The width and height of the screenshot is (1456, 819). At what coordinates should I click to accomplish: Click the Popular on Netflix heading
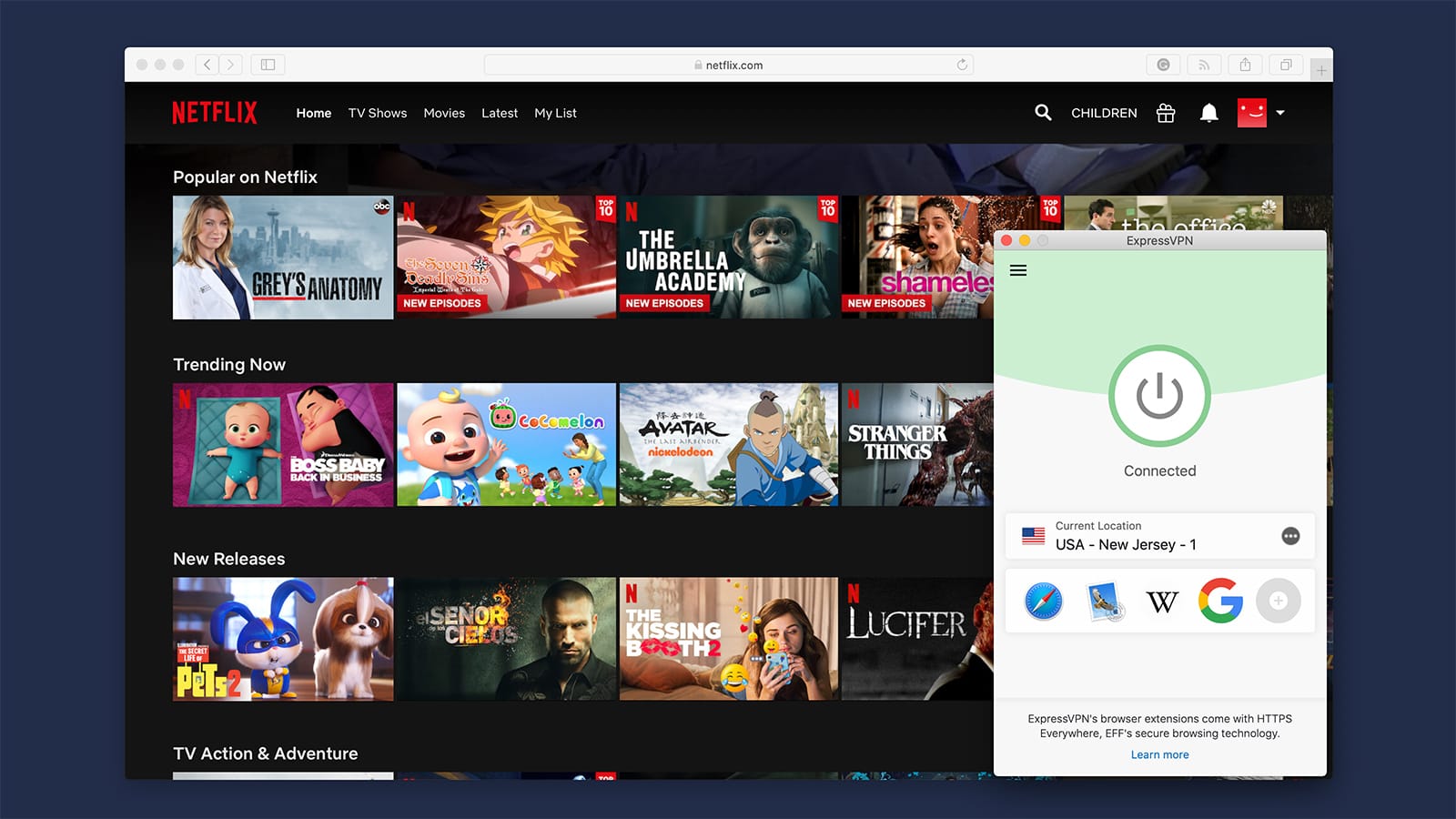coord(245,177)
